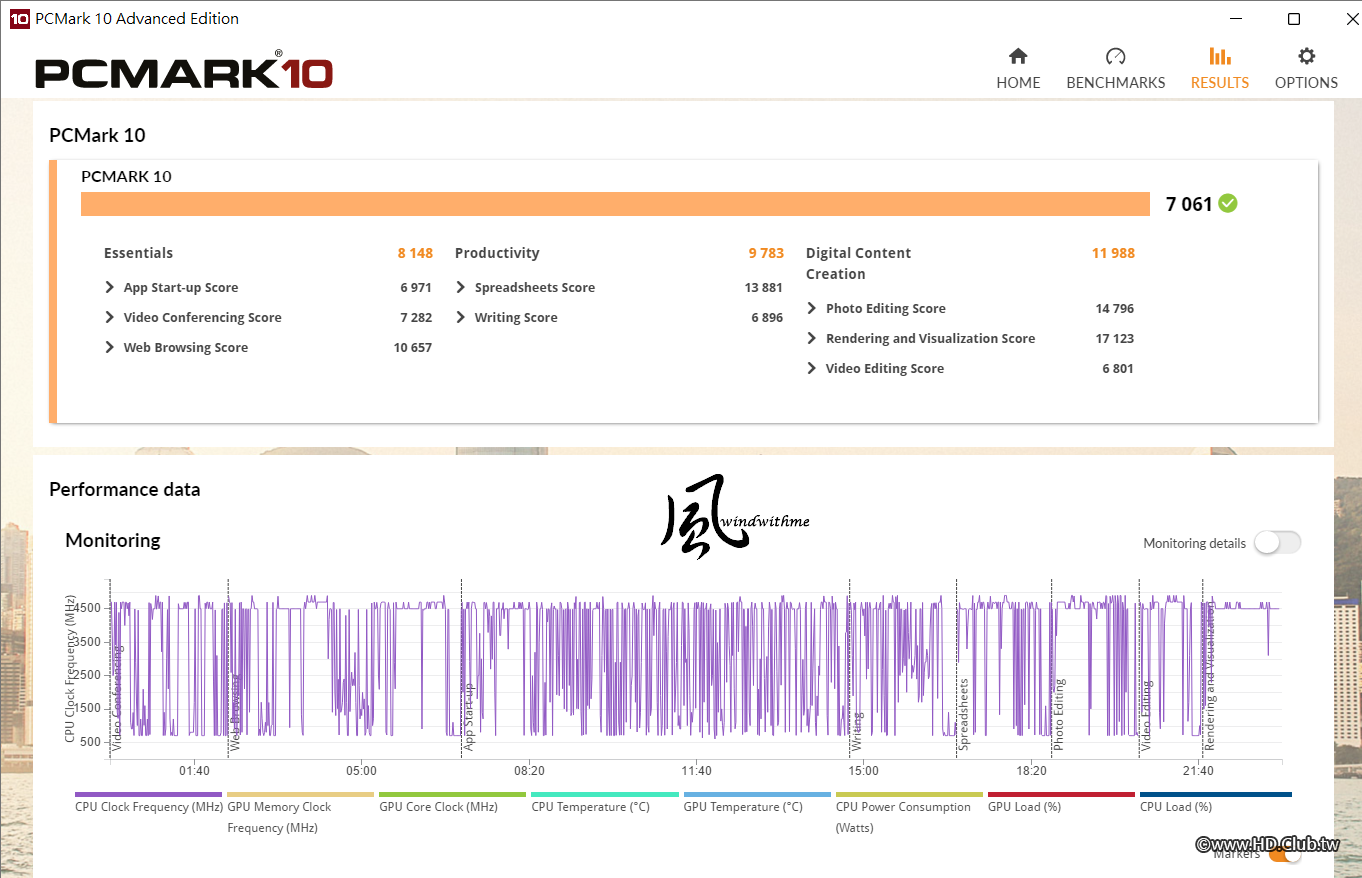Click the PCMark 10 logo
1362x878 pixels.
pos(184,72)
